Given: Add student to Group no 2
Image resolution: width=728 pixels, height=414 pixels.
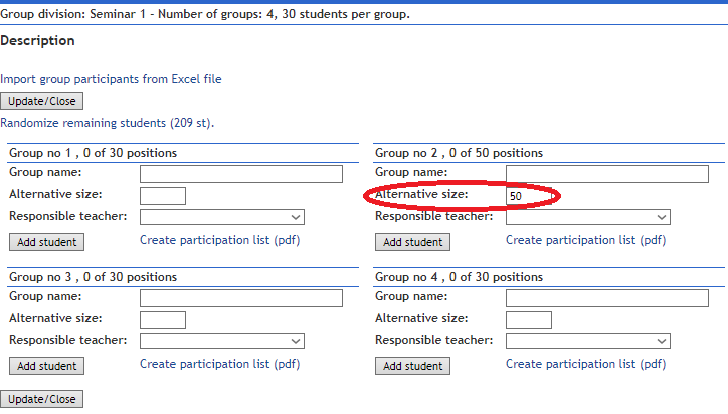Looking at the screenshot, I should [x=412, y=242].
